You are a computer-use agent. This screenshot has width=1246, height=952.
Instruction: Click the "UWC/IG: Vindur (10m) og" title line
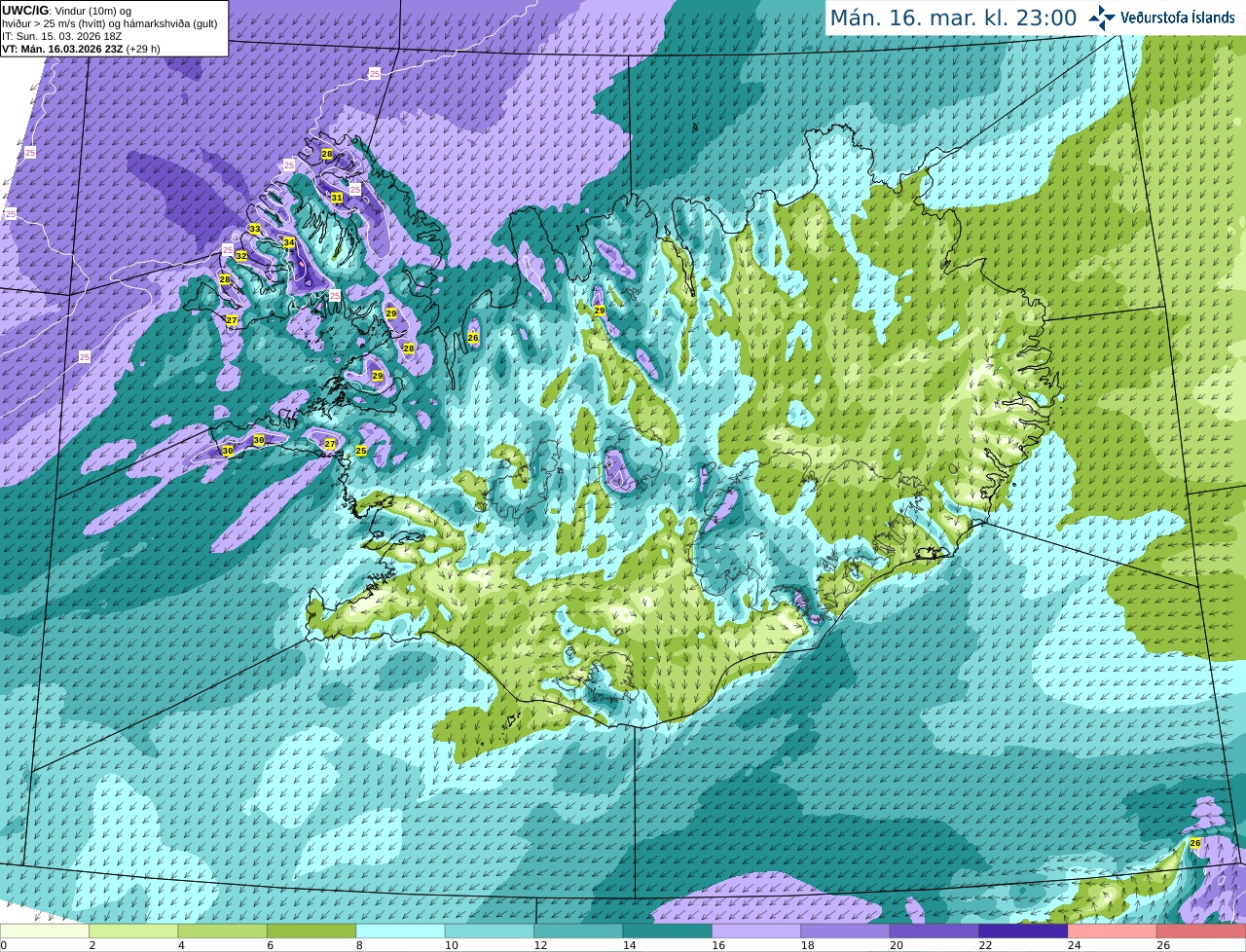pos(66,11)
